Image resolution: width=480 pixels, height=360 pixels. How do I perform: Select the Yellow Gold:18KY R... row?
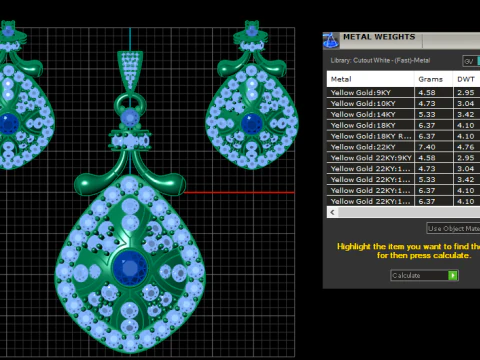pyautogui.click(x=403, y=136)
